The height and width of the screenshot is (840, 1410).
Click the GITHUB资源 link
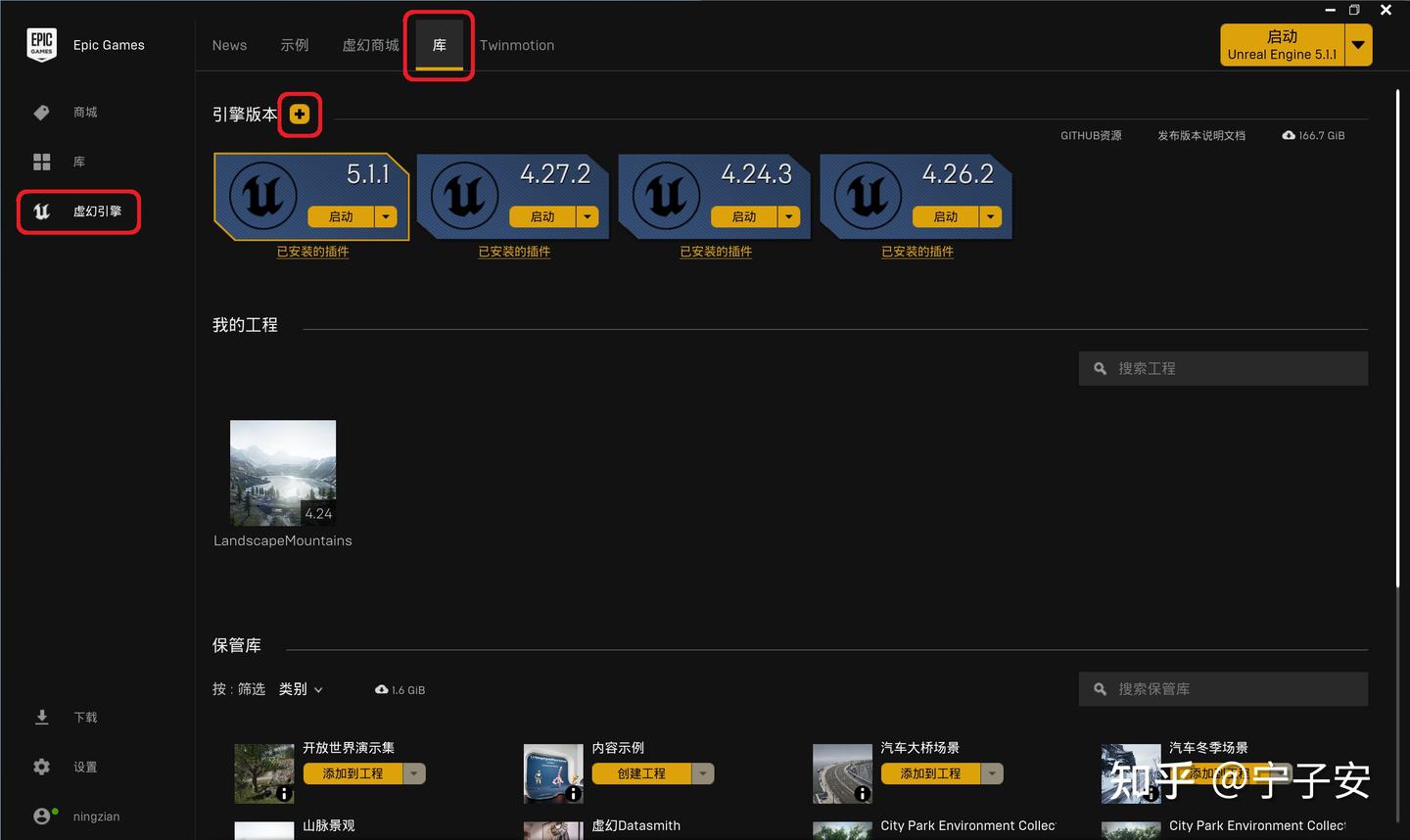point(1091,135)
